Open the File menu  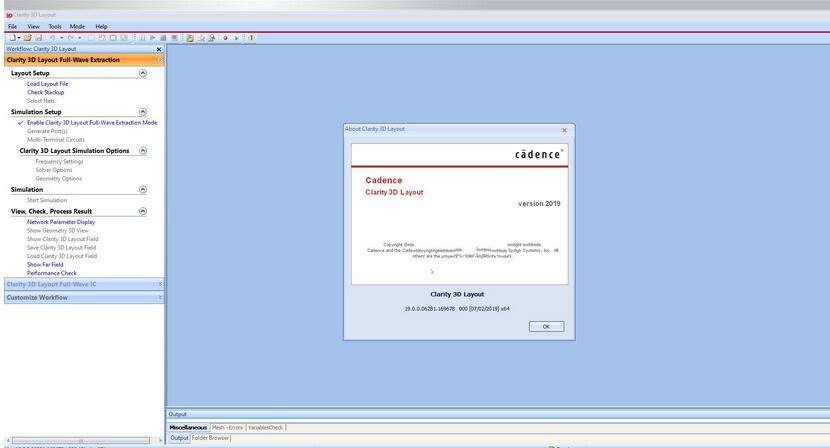(12, 26)
